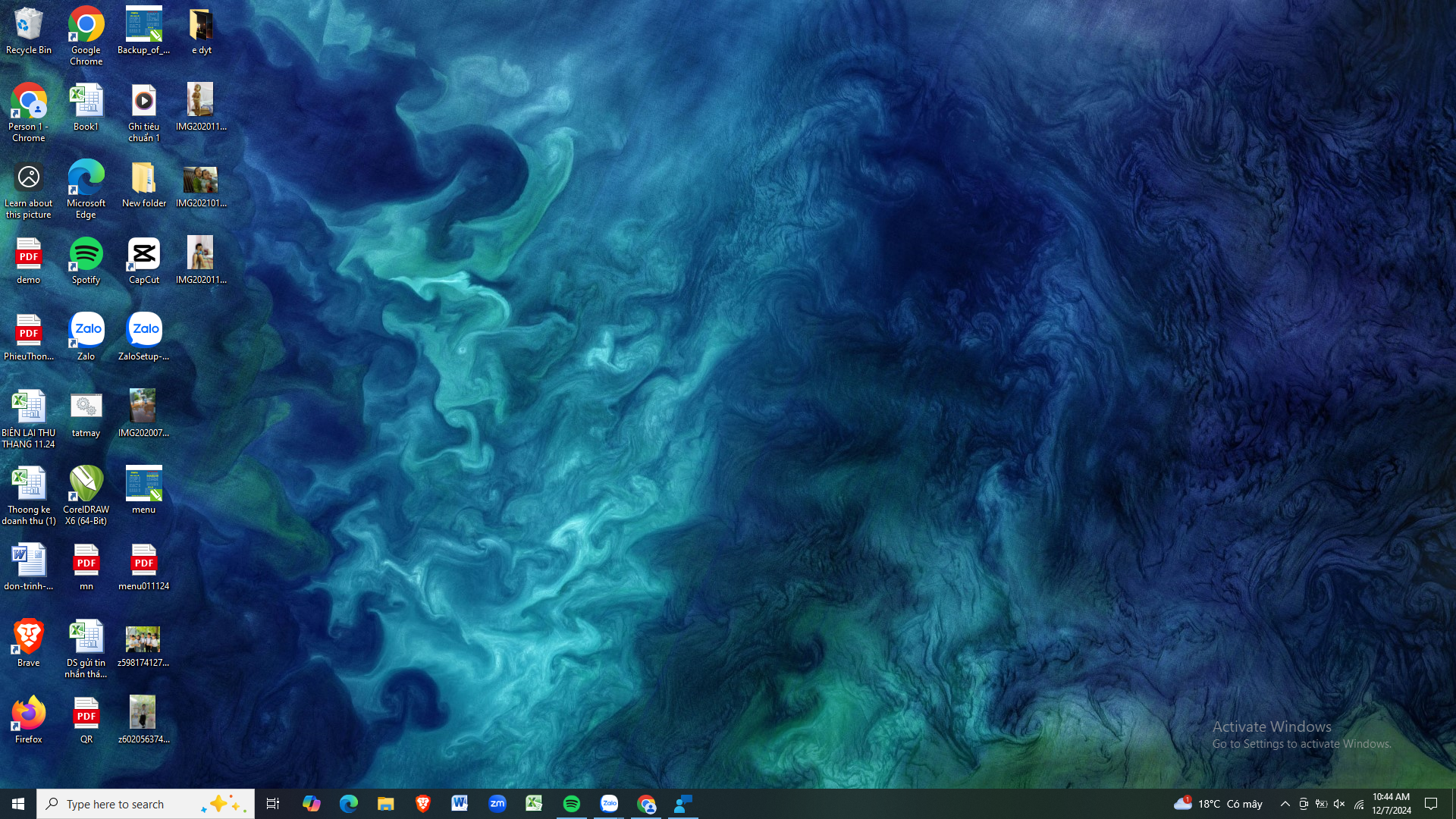Click the clock showing 10:44 AM
This screenshot has width=1456, height=819.
tap(1391, 804)
